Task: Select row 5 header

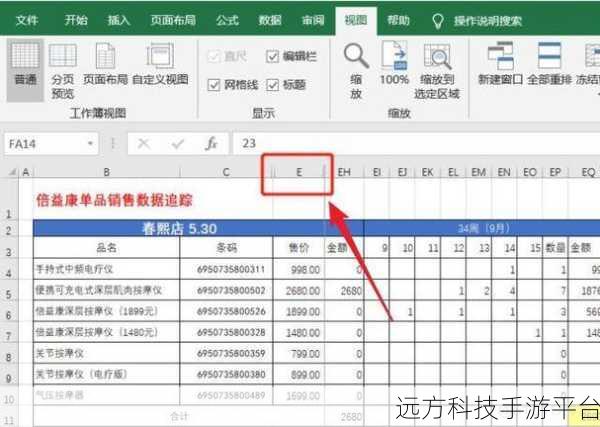Action: (9, 291)
